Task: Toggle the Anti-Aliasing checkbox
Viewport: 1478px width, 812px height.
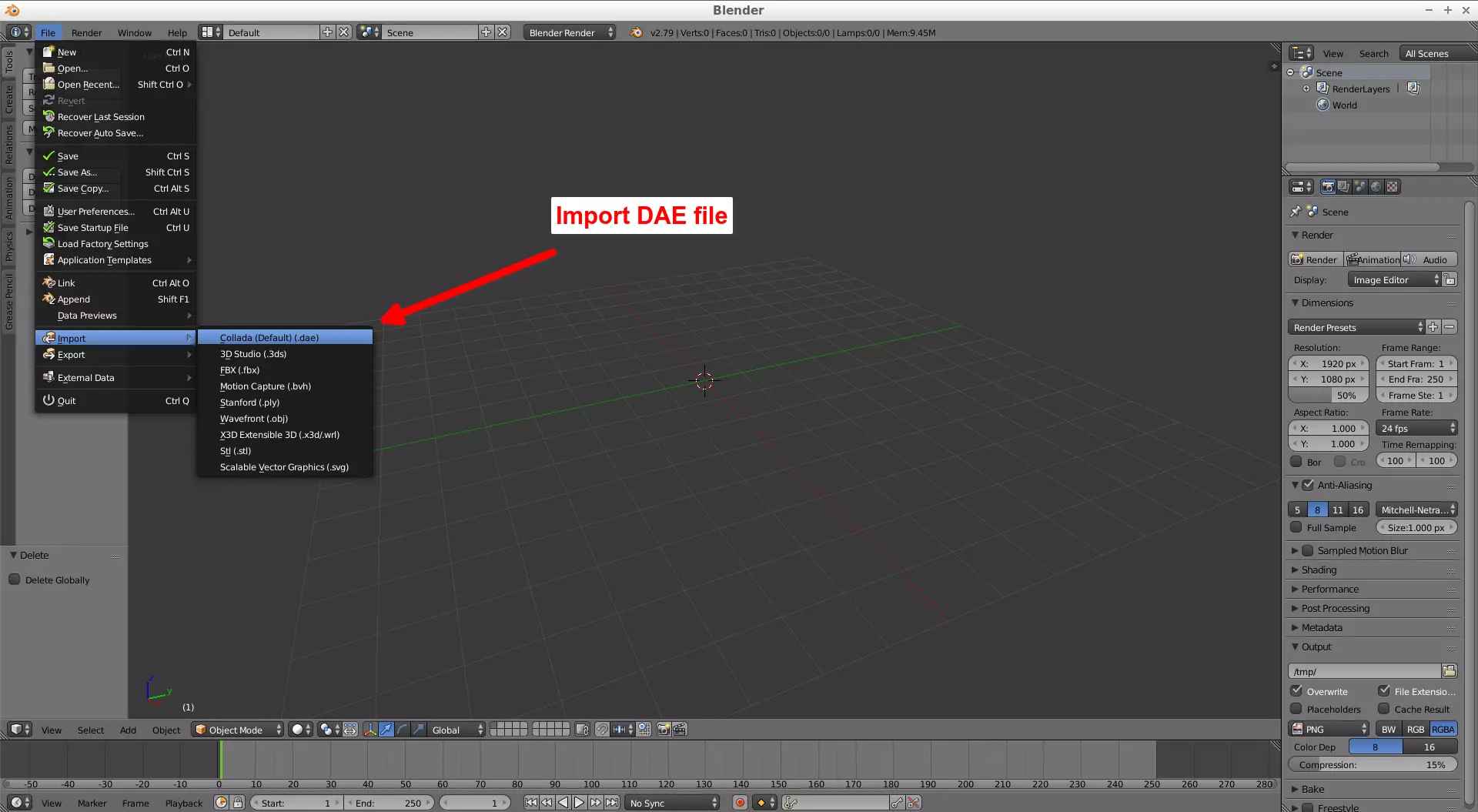Action: (x=1308, y=485)
